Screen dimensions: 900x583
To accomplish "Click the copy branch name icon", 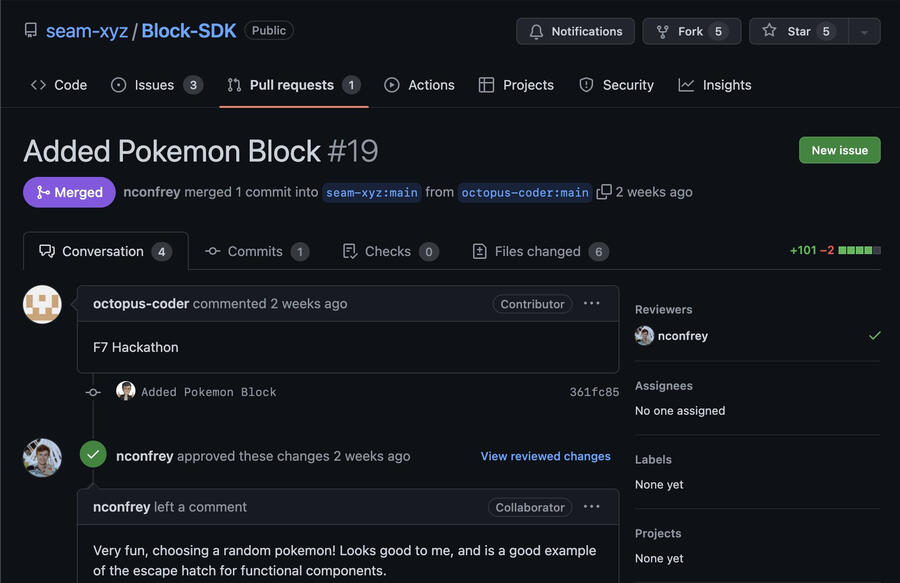I will [x=604, y=192].
